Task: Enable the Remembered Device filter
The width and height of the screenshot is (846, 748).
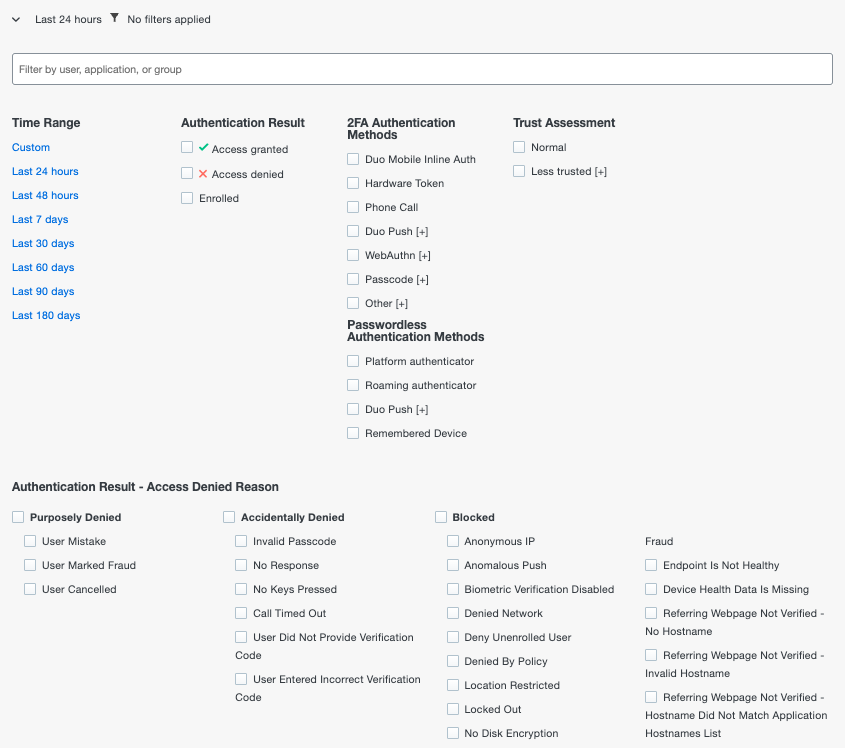Action: click(x=352, y=433)
